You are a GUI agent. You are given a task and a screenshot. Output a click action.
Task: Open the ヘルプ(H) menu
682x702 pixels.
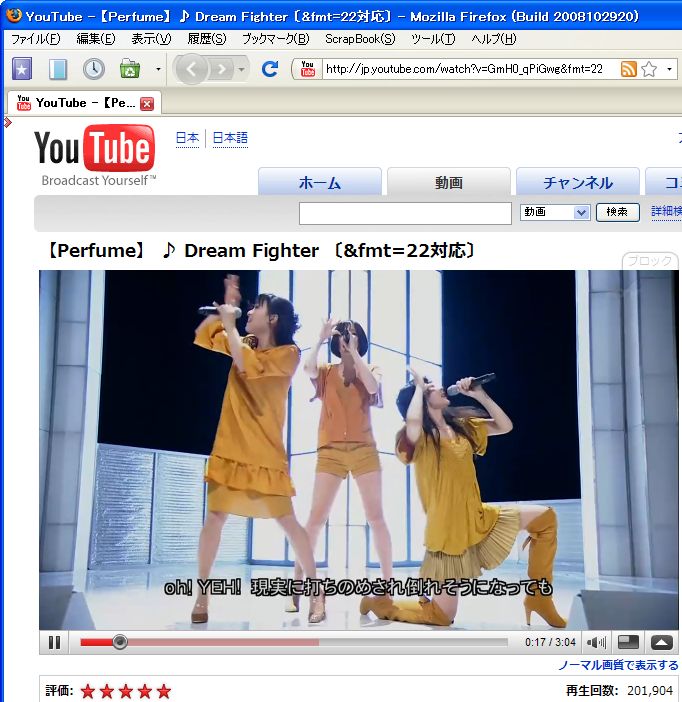pyautogui.click(x=493, y=39)
